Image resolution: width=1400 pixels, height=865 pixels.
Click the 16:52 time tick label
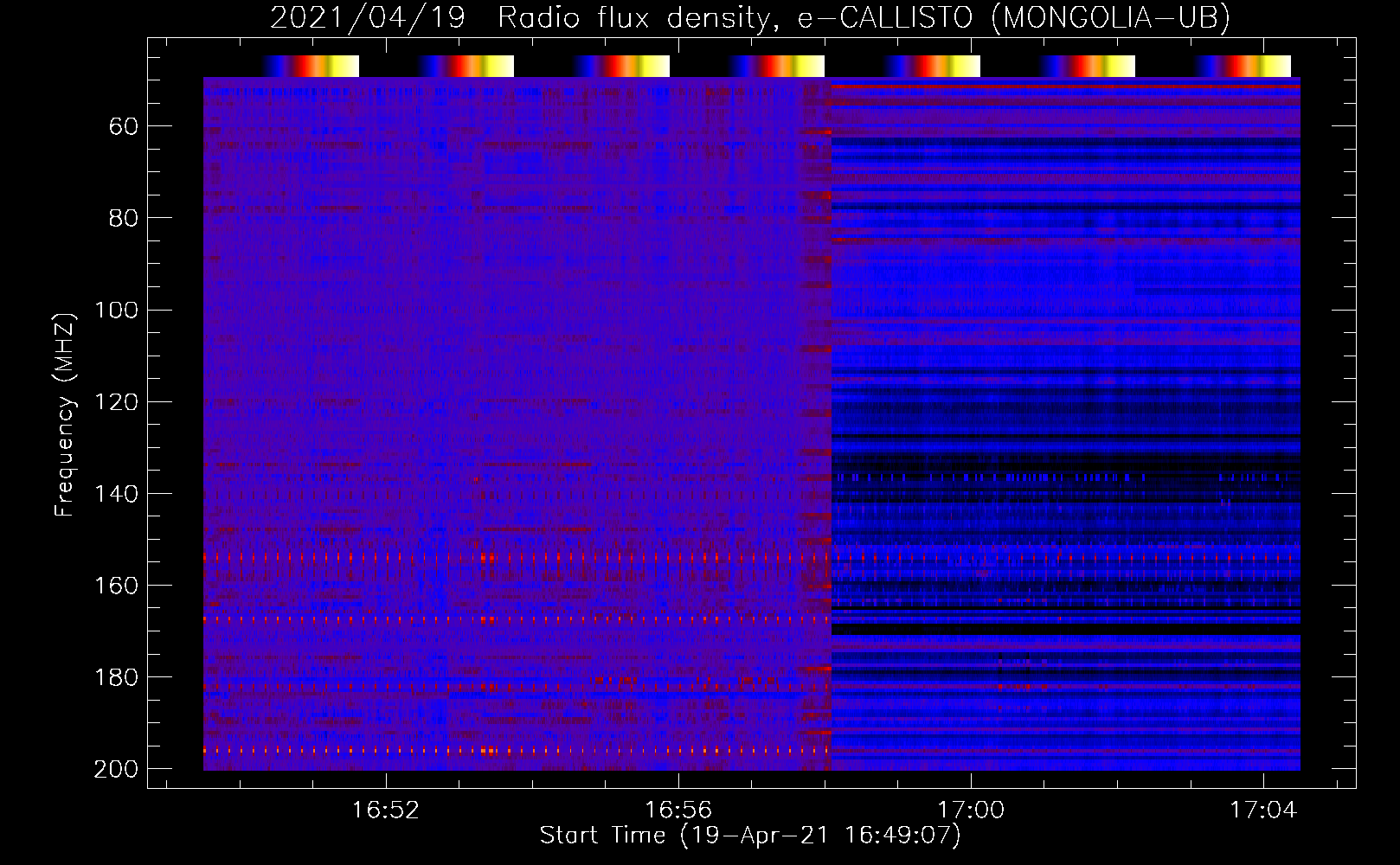point(385,810)
